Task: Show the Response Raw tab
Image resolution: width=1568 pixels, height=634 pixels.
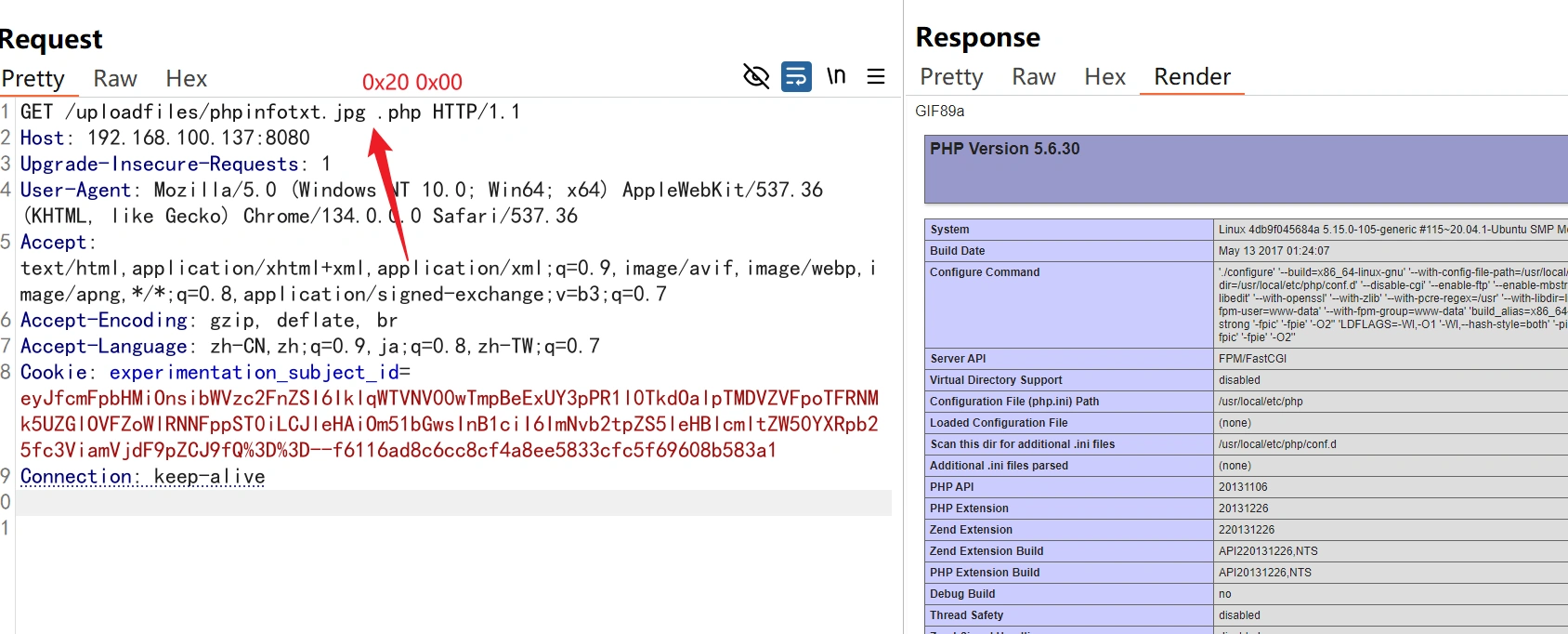Action: click(x=1033, y=77)
